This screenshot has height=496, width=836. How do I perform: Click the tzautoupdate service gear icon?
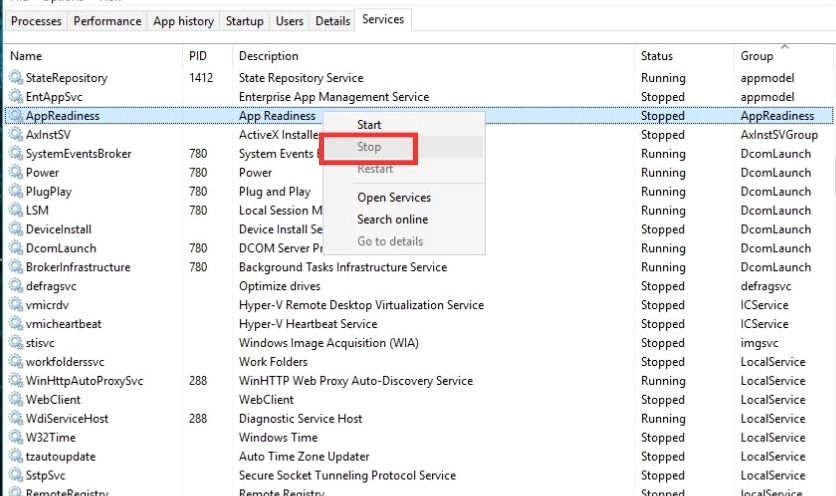[x=16, y=456]
